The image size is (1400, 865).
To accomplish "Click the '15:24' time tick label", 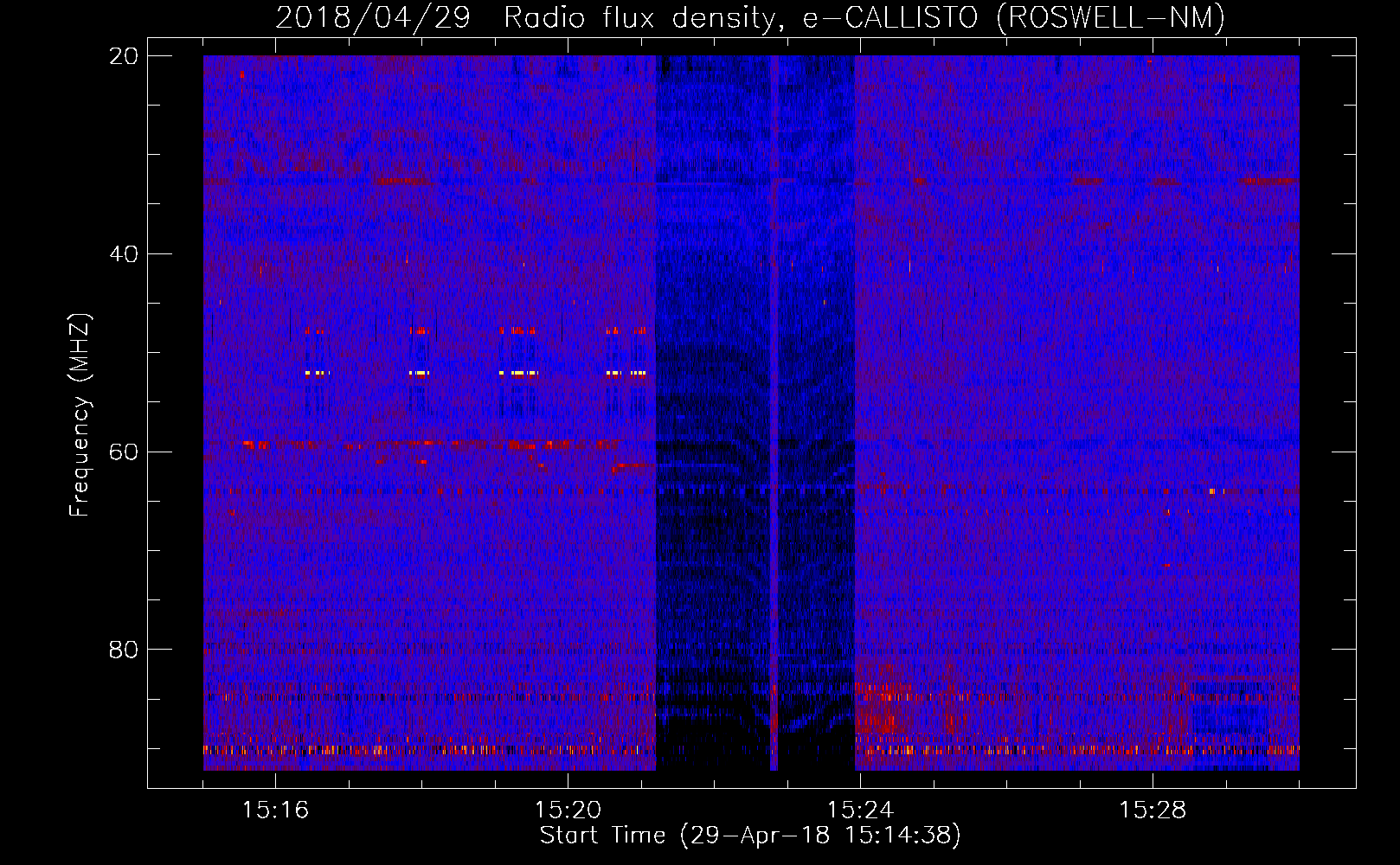I will [x=860, y=810].
